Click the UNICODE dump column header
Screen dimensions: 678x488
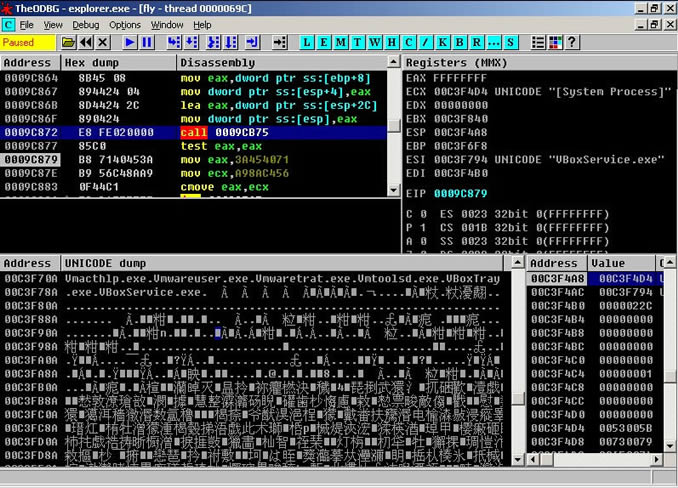pyautogui.click(x=290, y=263)
